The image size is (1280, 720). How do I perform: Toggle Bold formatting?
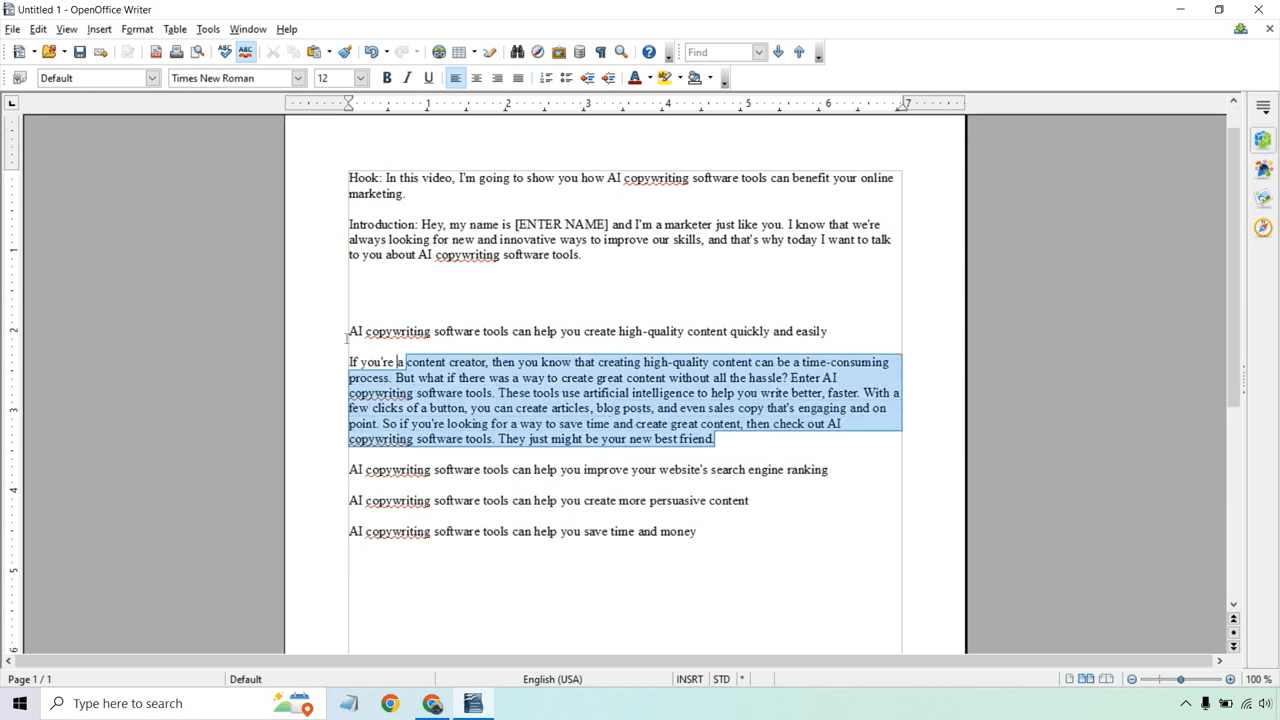click(x=387, y=78)
